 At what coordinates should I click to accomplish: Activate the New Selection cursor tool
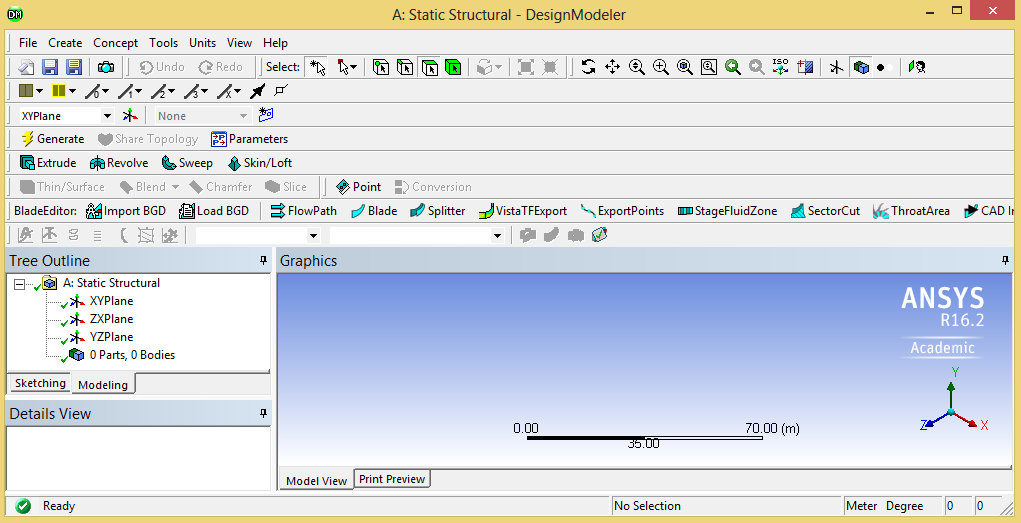317,67
